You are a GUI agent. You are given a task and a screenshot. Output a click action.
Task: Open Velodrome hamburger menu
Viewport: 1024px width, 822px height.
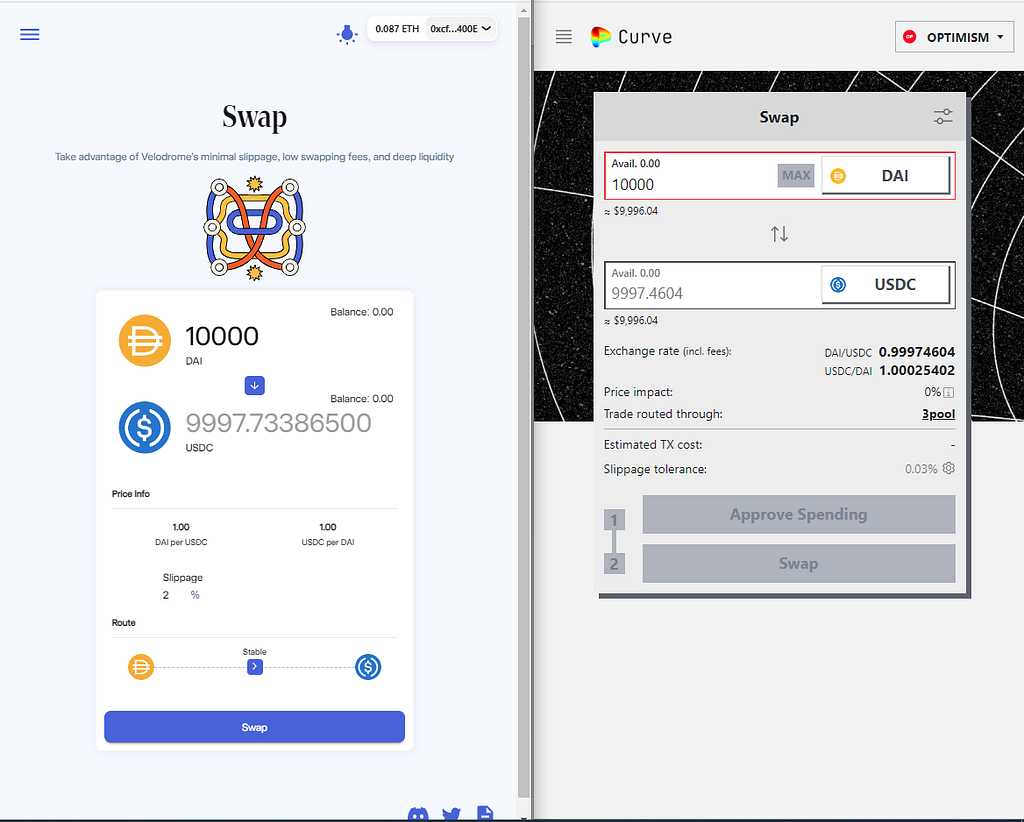click(x=29, y=35)
